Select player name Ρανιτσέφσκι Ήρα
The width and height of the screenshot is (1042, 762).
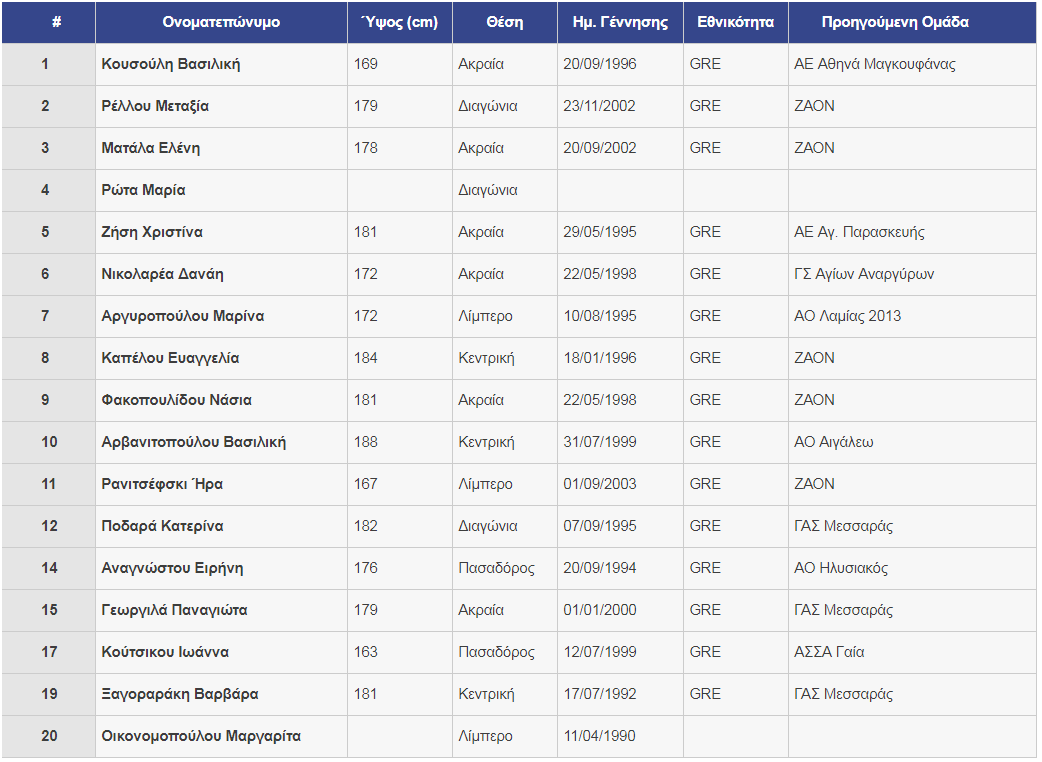(x=162, y=484)
